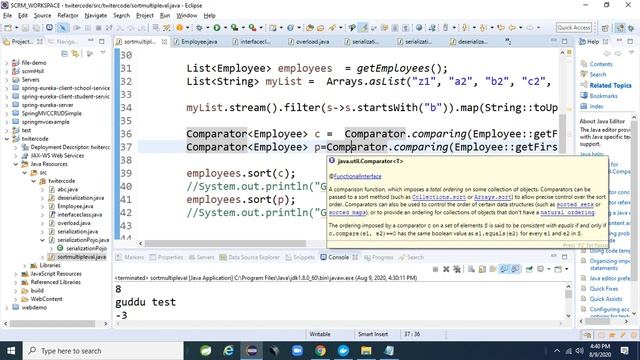The image size is (640, 360).
Task: Click the External Tools red toolbox icon
Action: click(x=253, y=28)
